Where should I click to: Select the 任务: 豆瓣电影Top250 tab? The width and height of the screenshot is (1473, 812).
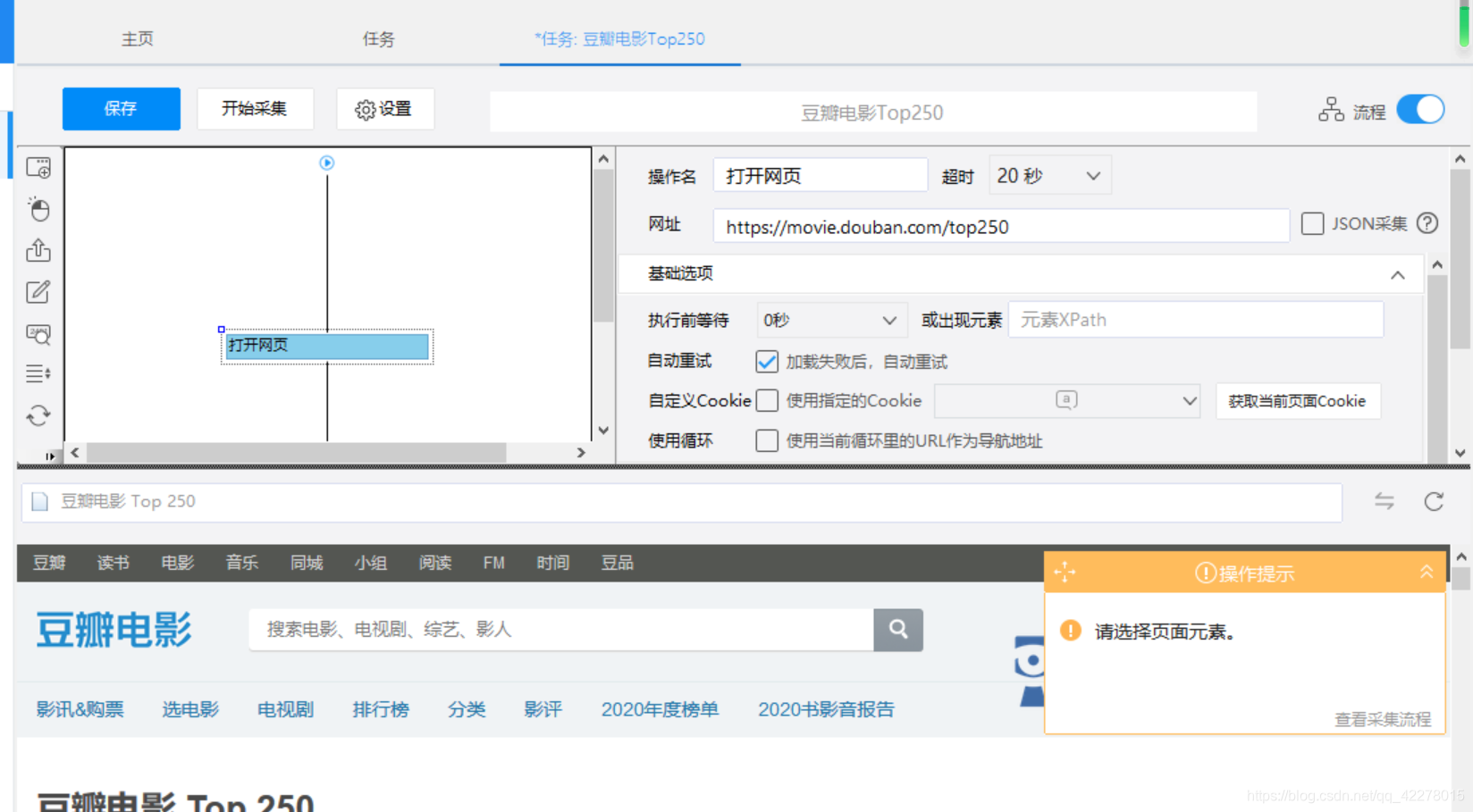point(619,38)
